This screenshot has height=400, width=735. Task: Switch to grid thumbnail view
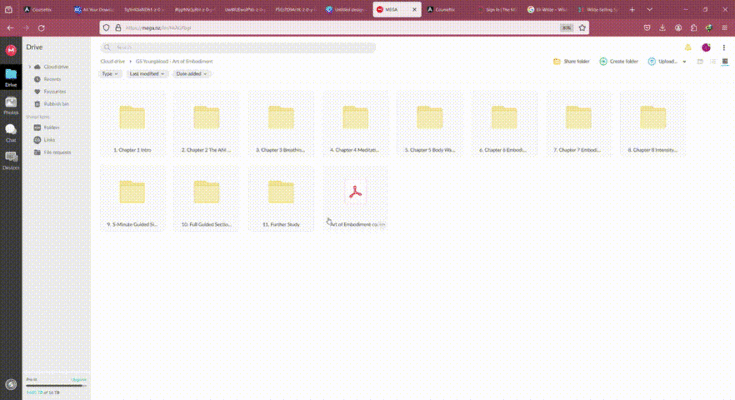click(724, 62)
